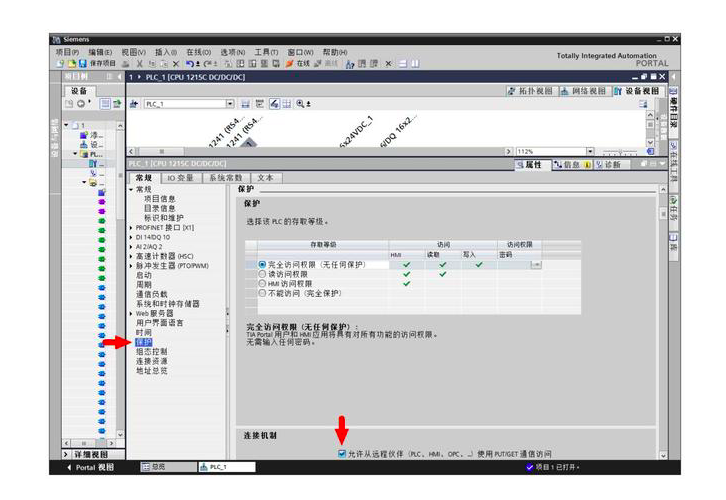Open the 帮助(H) menu
Screen dimensions: 726x500
click(335, 52)
